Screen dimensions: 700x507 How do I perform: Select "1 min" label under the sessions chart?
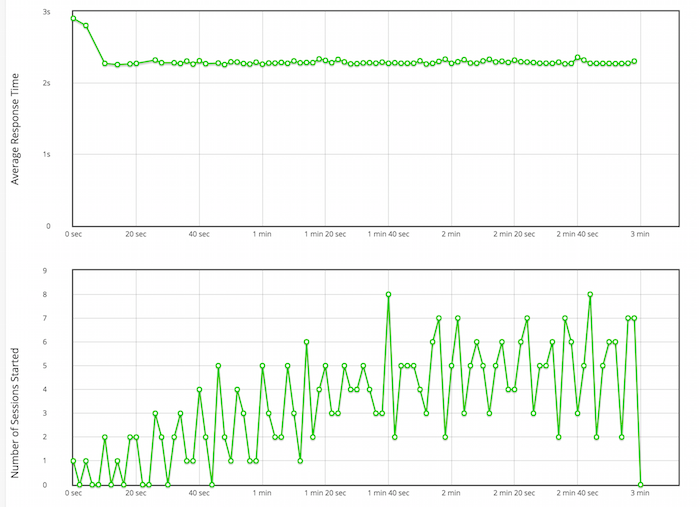tap(262, 493)
